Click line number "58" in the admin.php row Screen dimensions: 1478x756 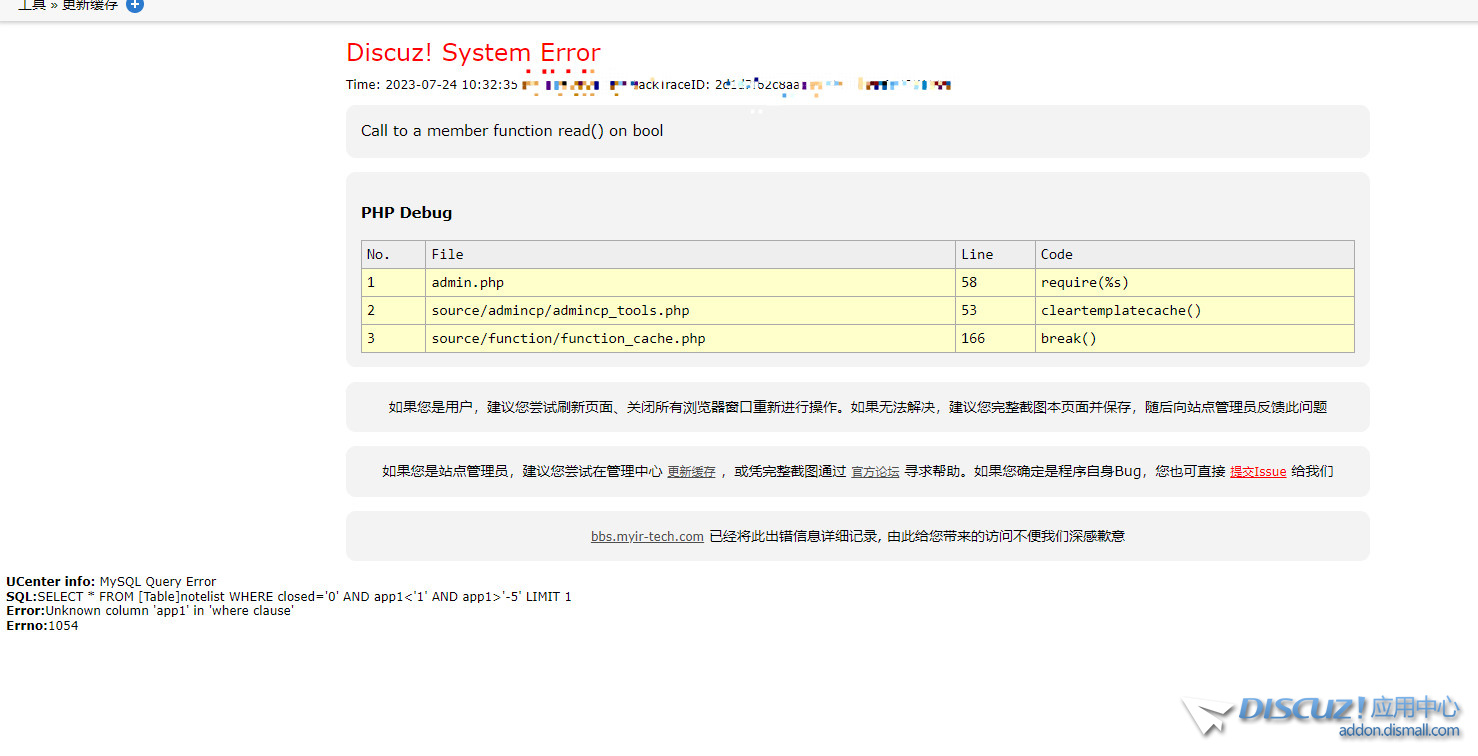995,283
